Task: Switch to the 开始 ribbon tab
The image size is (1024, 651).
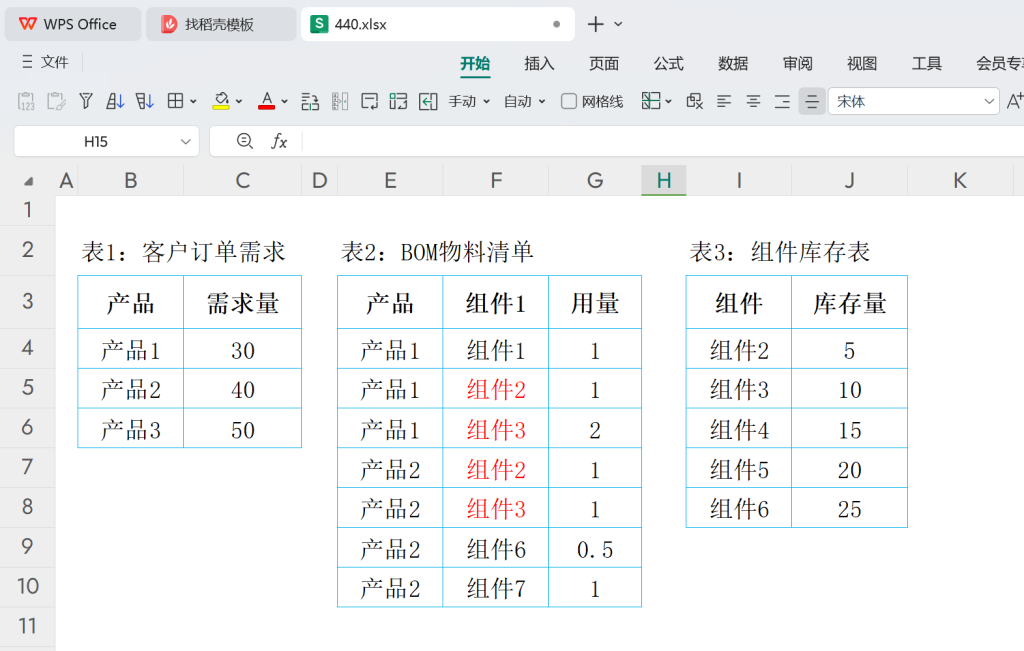Action: (475, 63)
